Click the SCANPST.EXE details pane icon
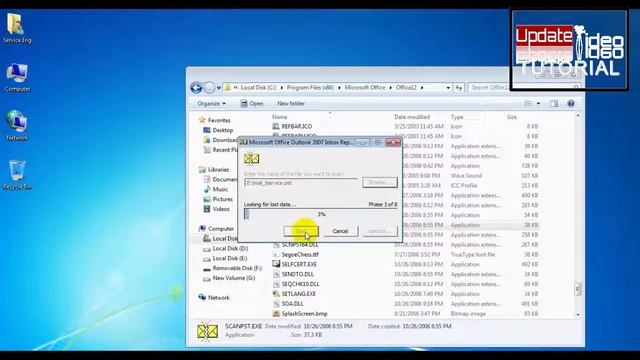 click(207, 331)
